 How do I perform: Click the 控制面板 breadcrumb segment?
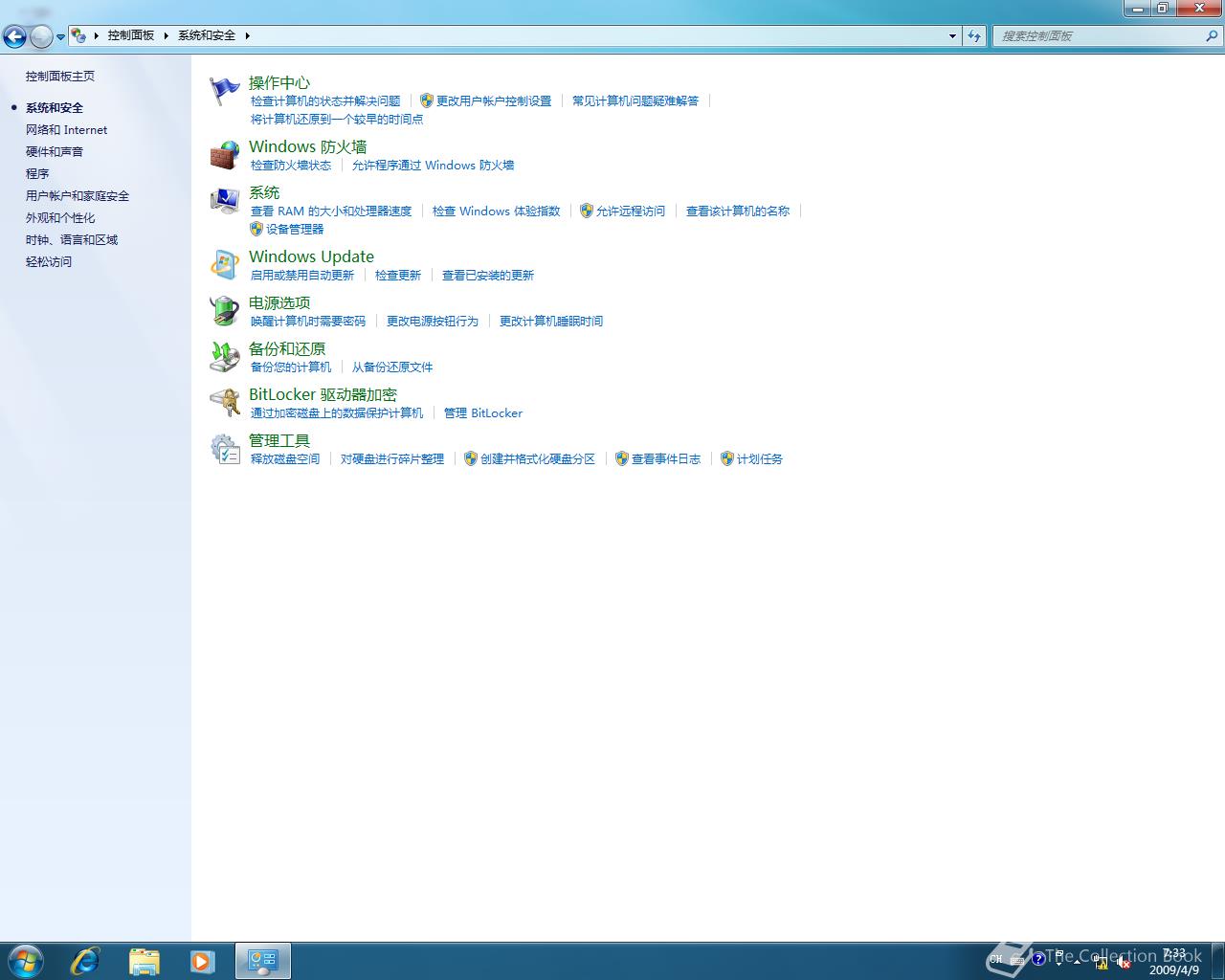coord(131,35)
